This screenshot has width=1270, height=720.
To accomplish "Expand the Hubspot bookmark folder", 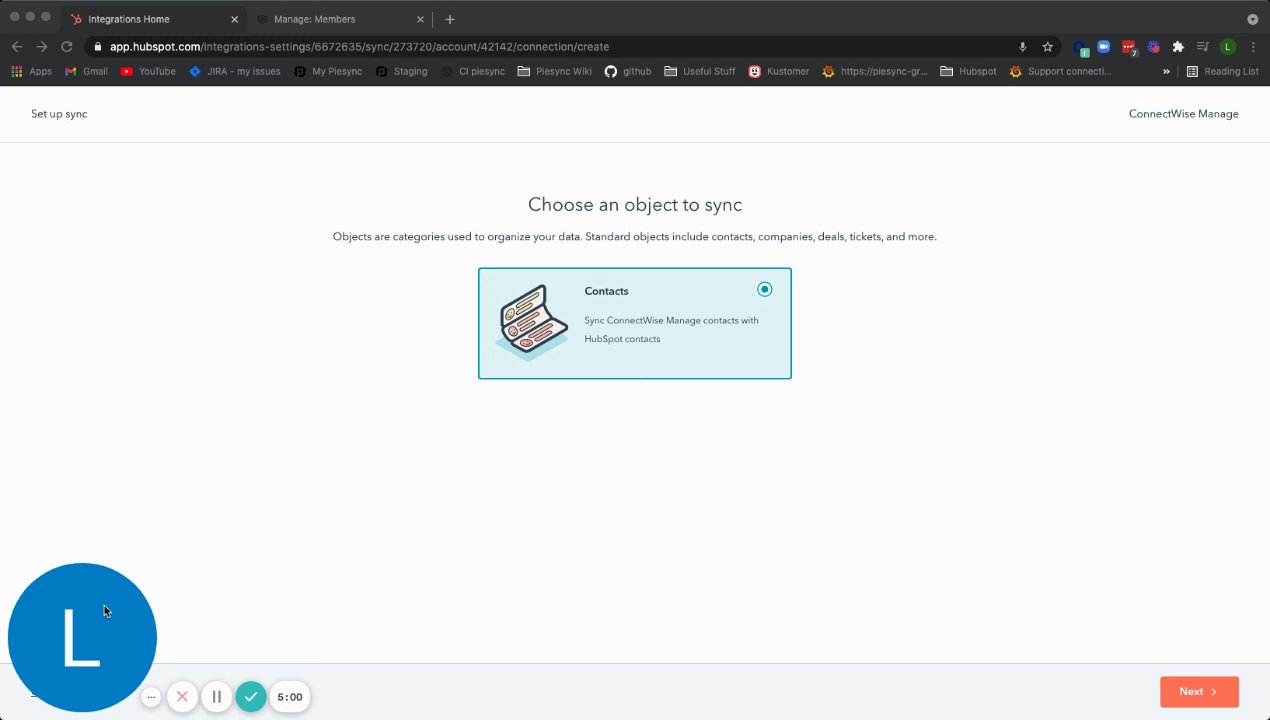I will click(968, 72).
